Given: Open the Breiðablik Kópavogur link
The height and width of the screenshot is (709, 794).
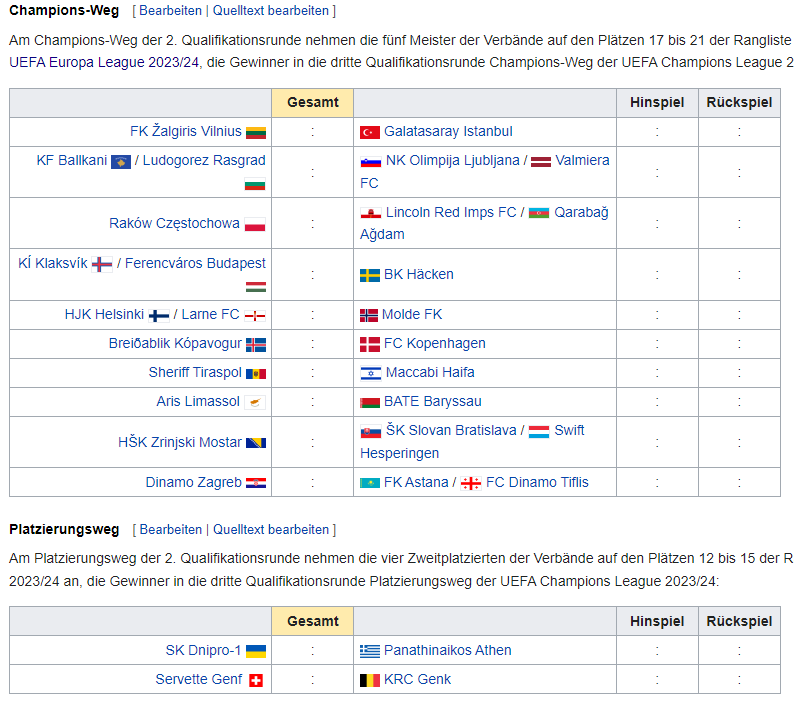Looking at the screenshot, I should coord(175,343).
